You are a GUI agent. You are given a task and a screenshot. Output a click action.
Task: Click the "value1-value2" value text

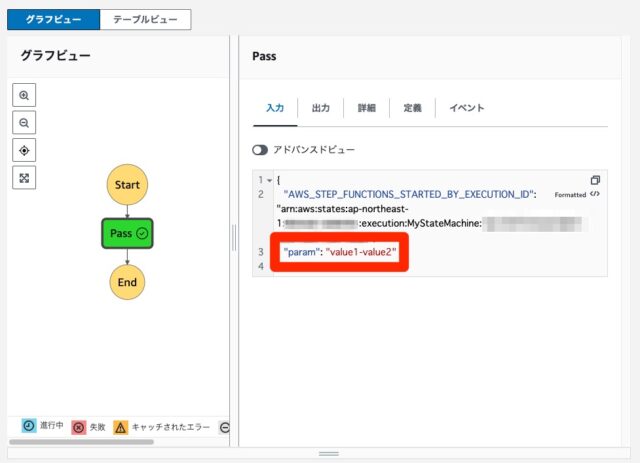(x=361, y=252)
